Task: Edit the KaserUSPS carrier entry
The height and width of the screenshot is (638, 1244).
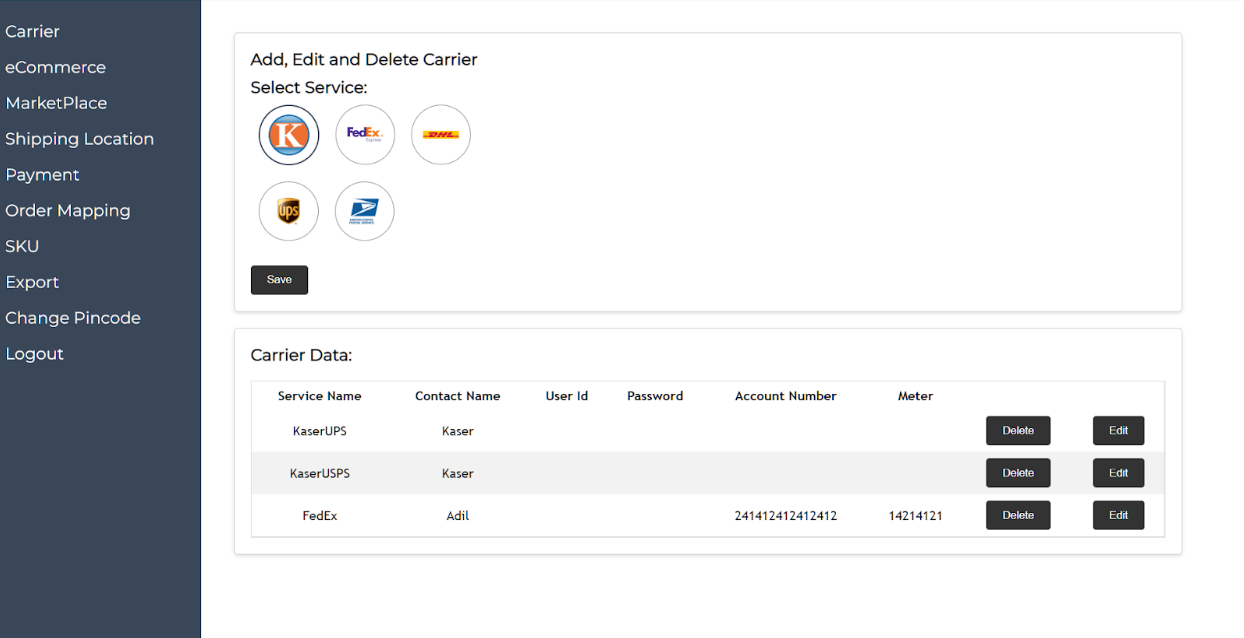Action: [x=1118, y=473]
